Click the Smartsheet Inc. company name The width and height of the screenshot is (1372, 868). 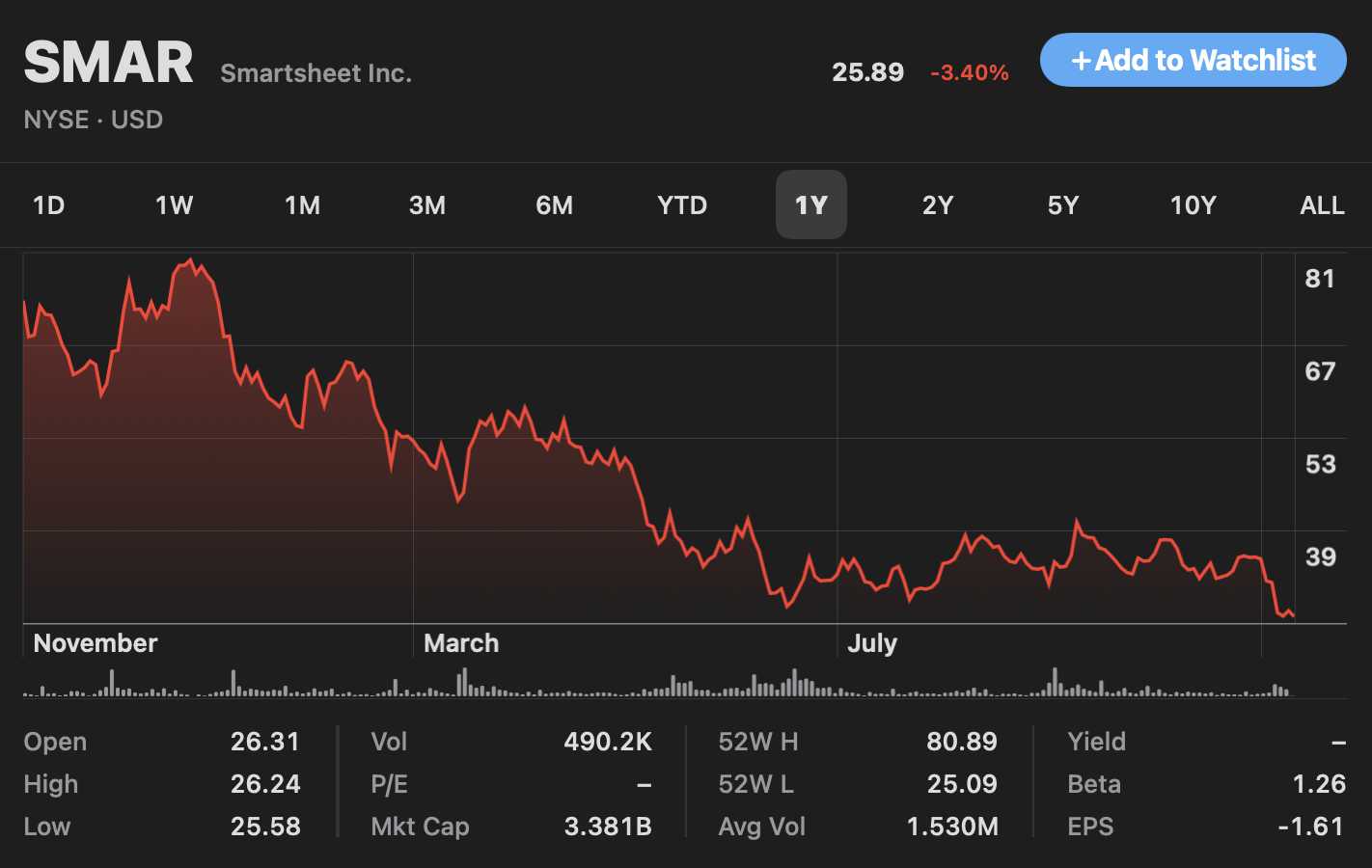[x=316, y=73]
